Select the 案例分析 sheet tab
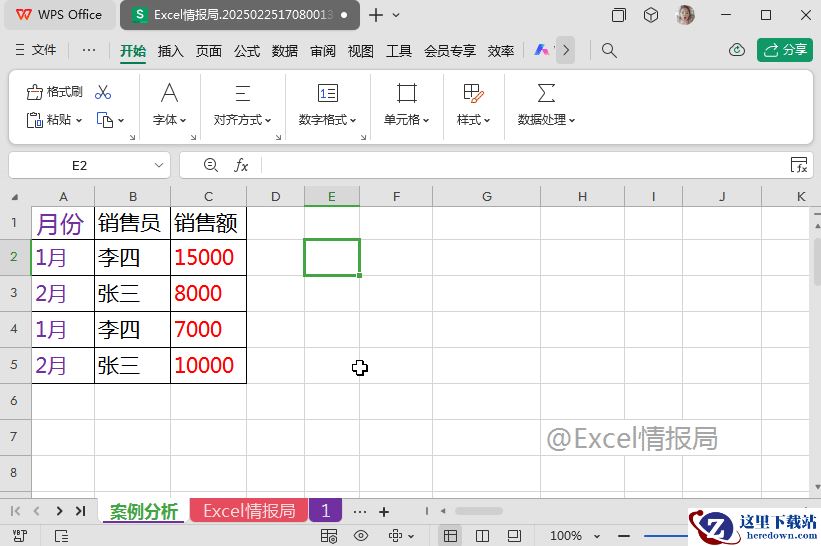 (x=143, y=511)
